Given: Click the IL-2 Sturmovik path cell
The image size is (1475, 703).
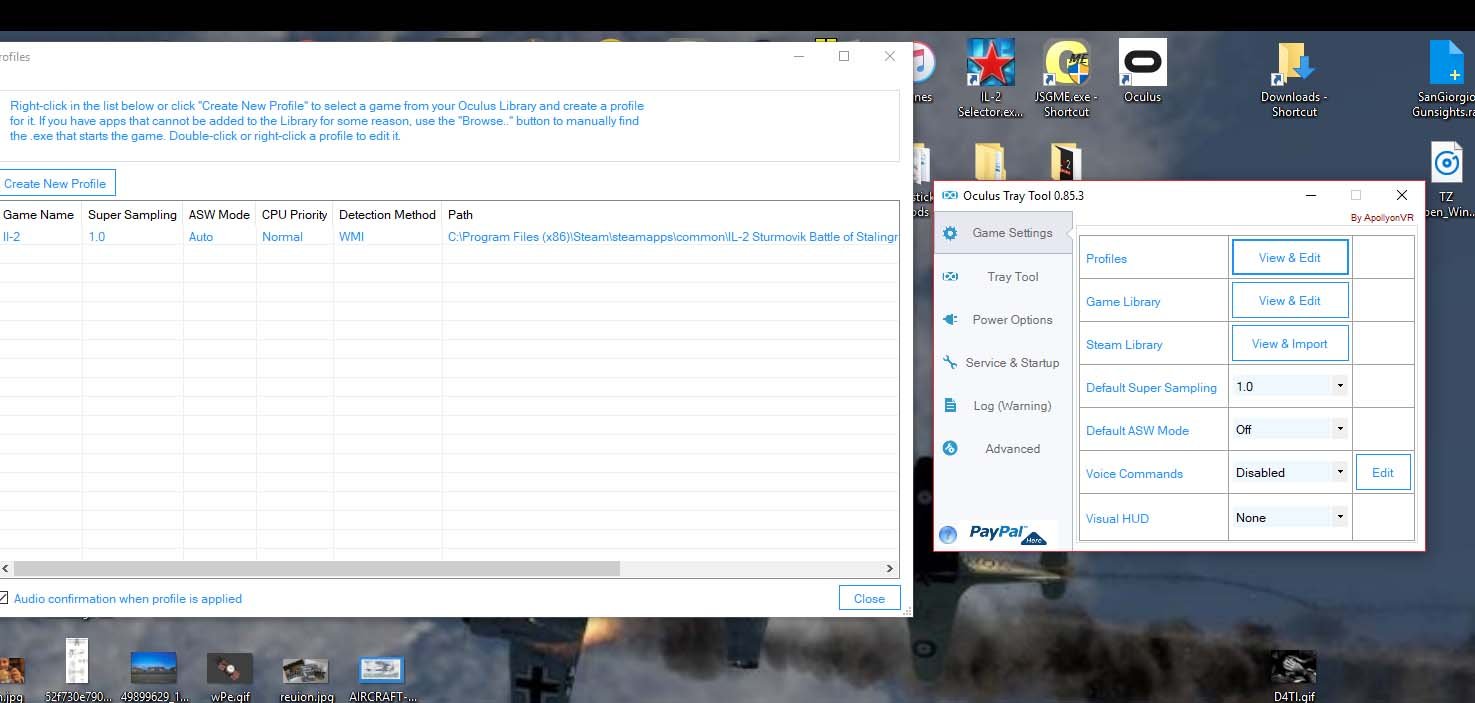Looking at the screenshot, I should coord(672,237).
